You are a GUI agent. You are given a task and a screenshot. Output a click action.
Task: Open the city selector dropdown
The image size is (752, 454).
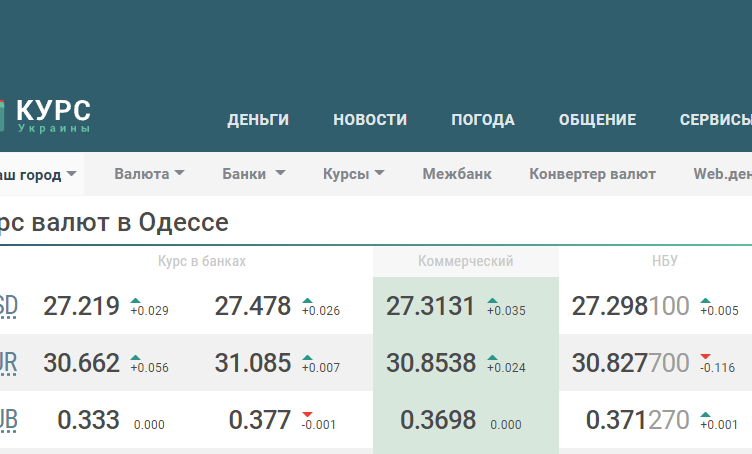[x=38, y=175]
